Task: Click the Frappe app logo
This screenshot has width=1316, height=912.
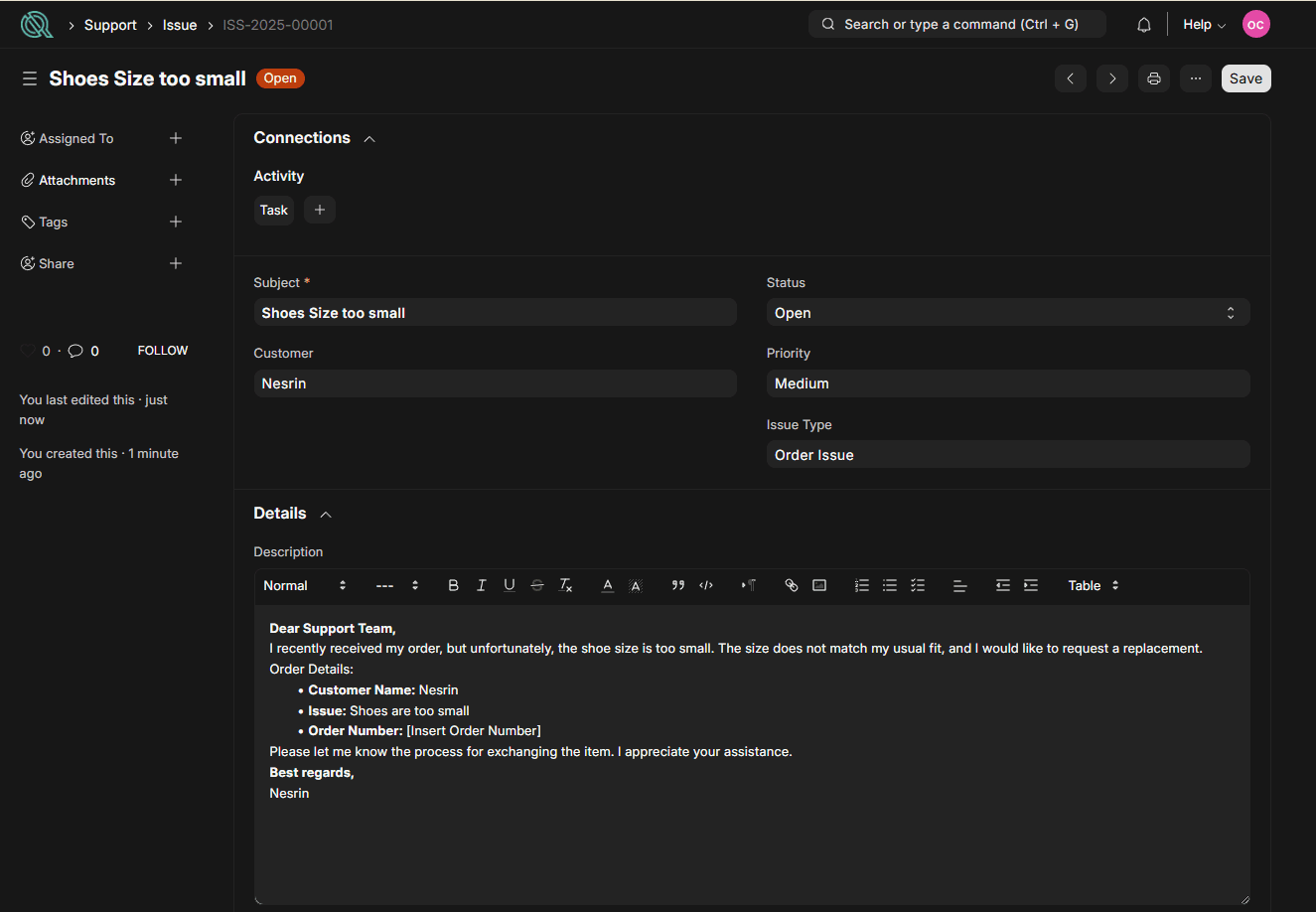Action: tap(37, 25)
